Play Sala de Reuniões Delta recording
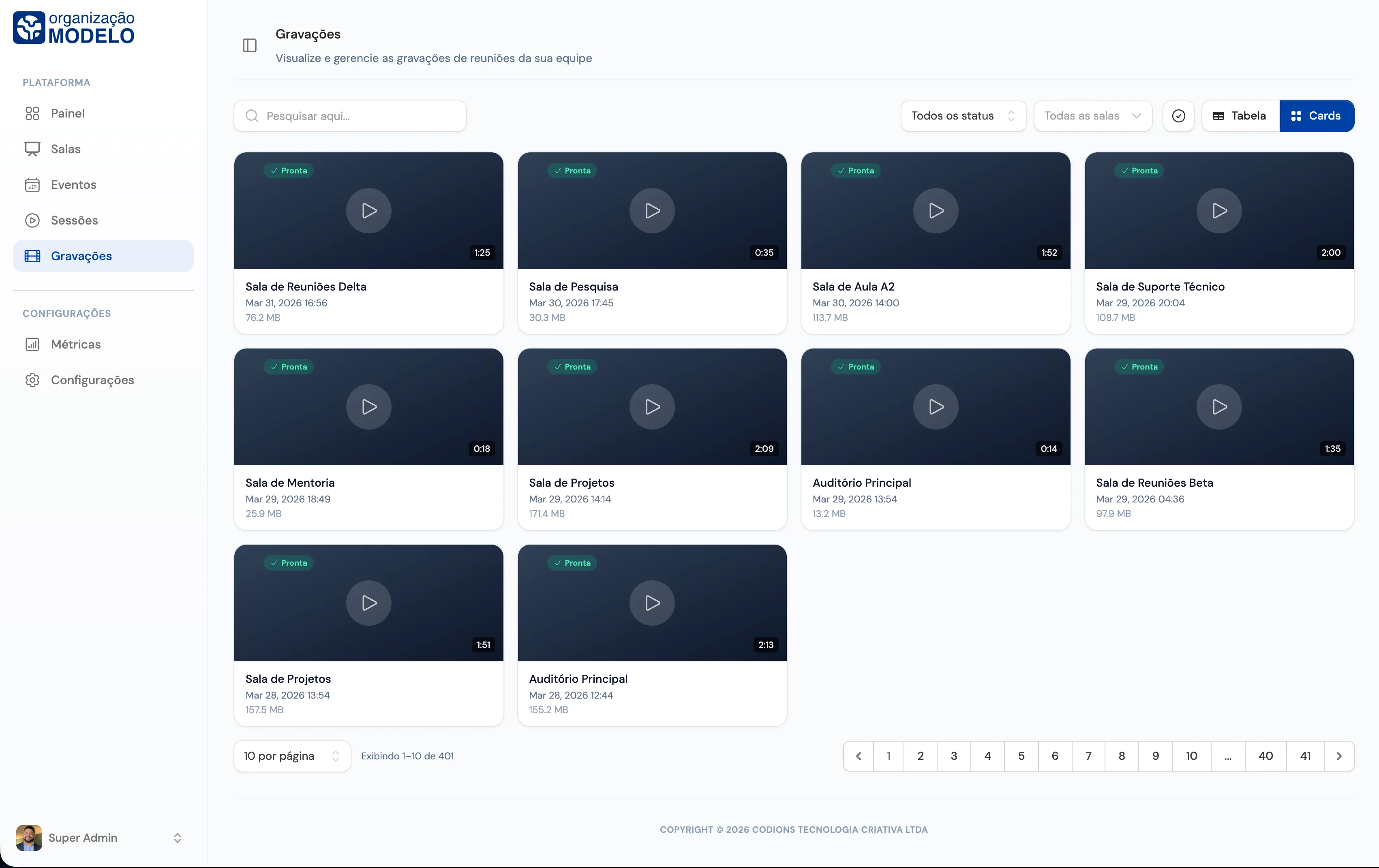1379x868 pixels. (x=368, y=211)
